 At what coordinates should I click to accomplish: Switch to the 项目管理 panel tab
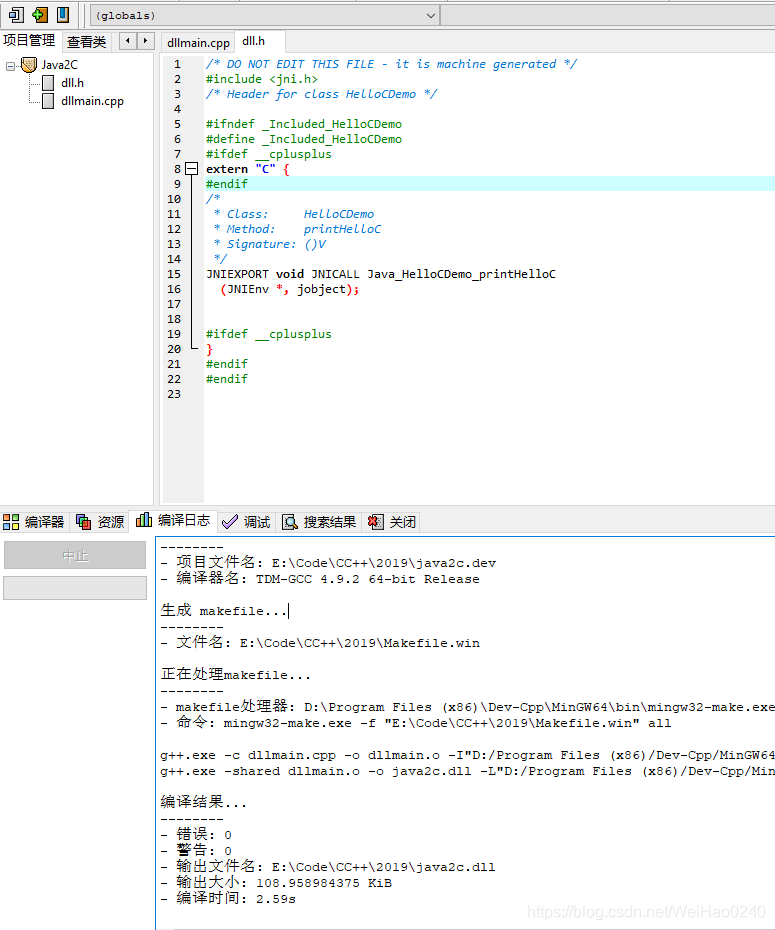29,41
